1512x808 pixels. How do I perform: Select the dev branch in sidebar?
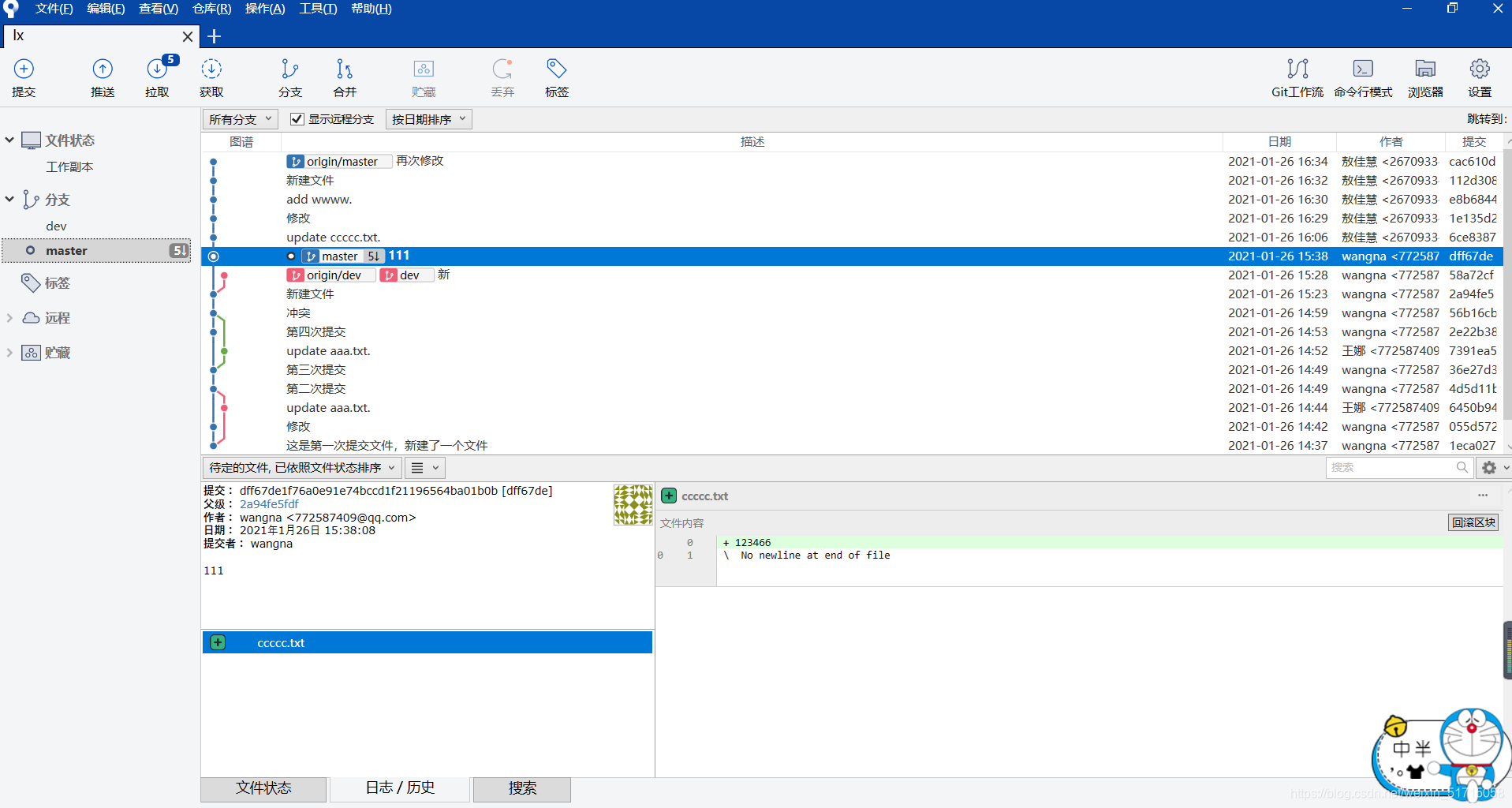(56, 226)
